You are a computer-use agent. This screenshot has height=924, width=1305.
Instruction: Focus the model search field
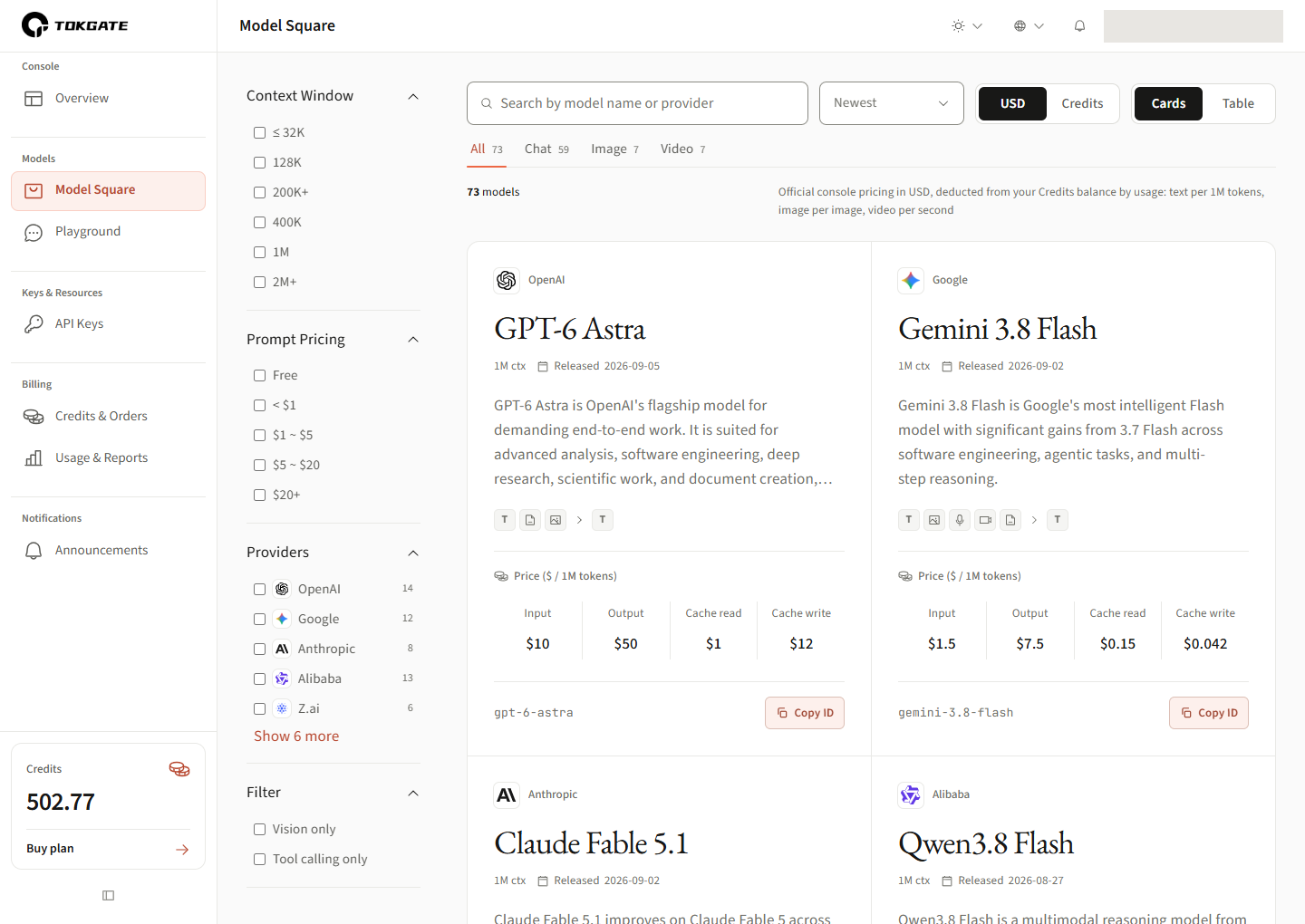(637, 103)
